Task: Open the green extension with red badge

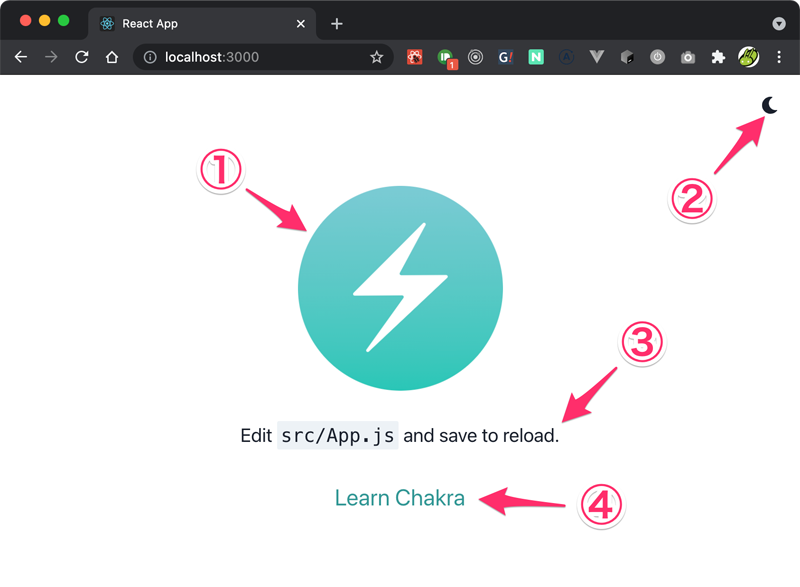Action: click(446, 58)
